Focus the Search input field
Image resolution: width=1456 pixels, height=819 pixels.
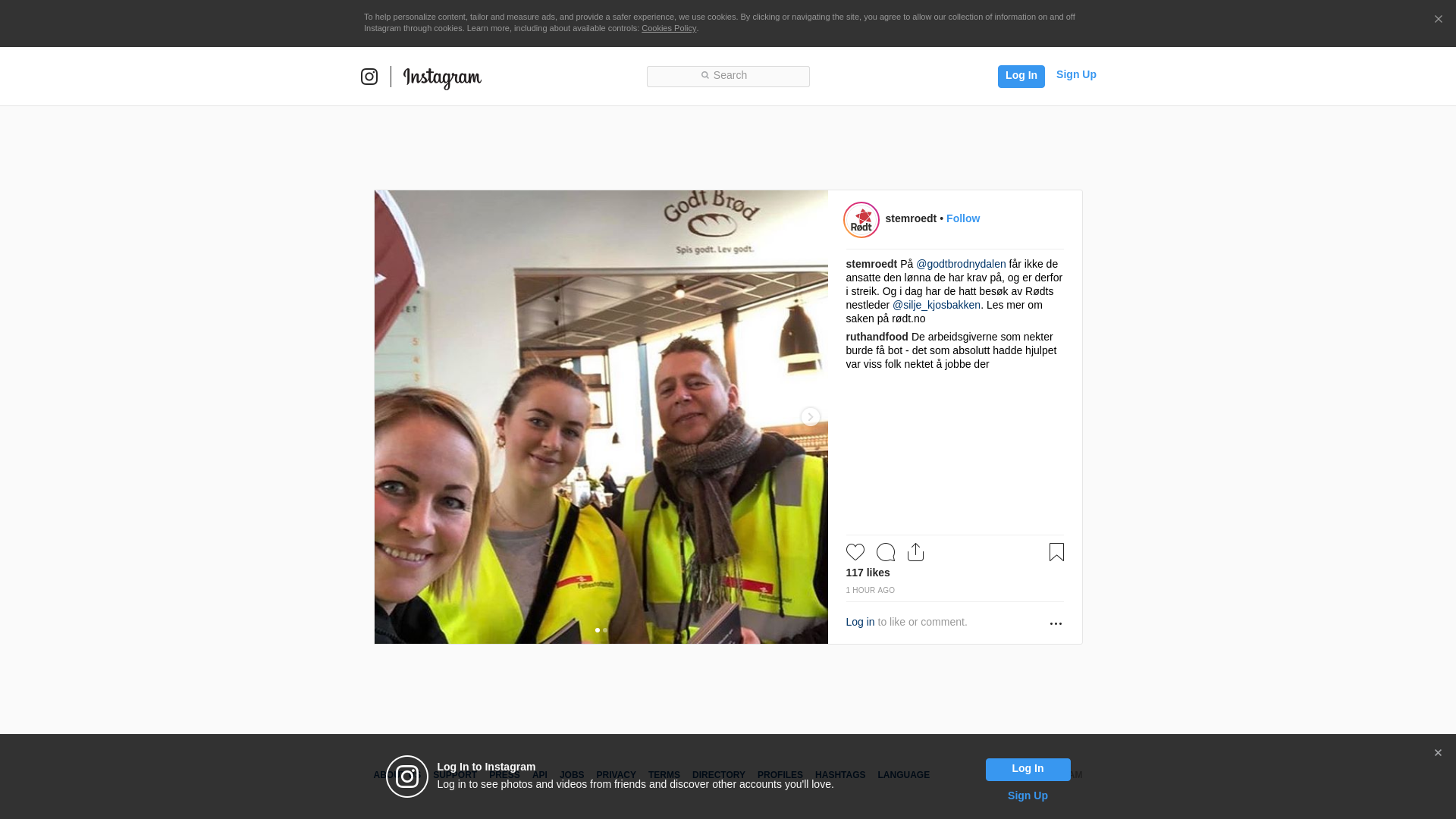pyautogui.click(x=728, y=76)
